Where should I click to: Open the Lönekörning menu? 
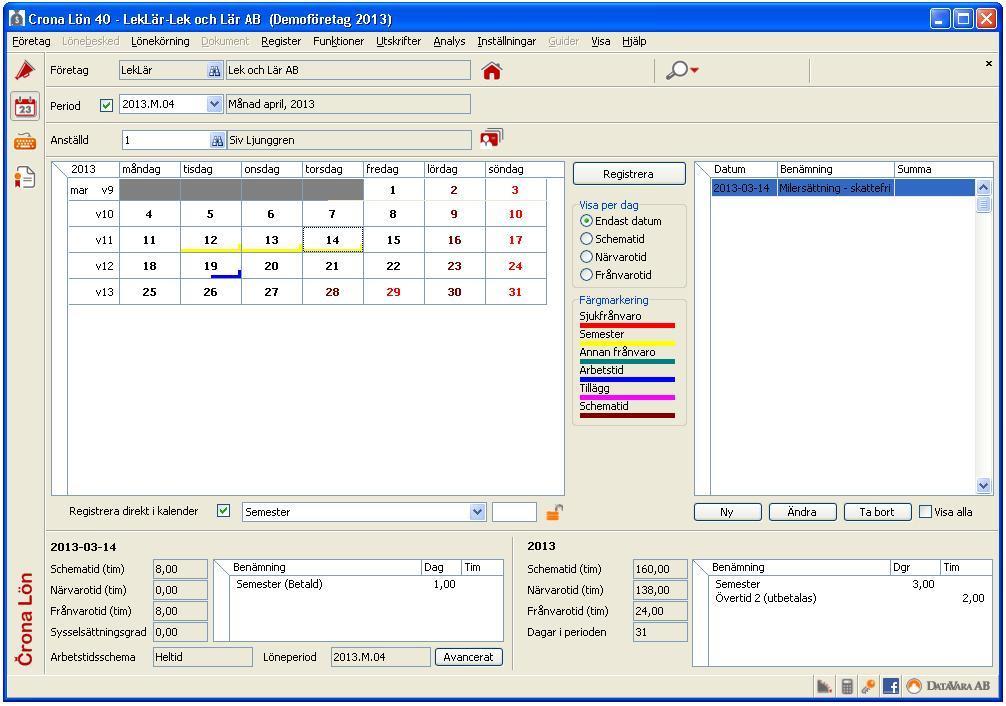(160, 41)
